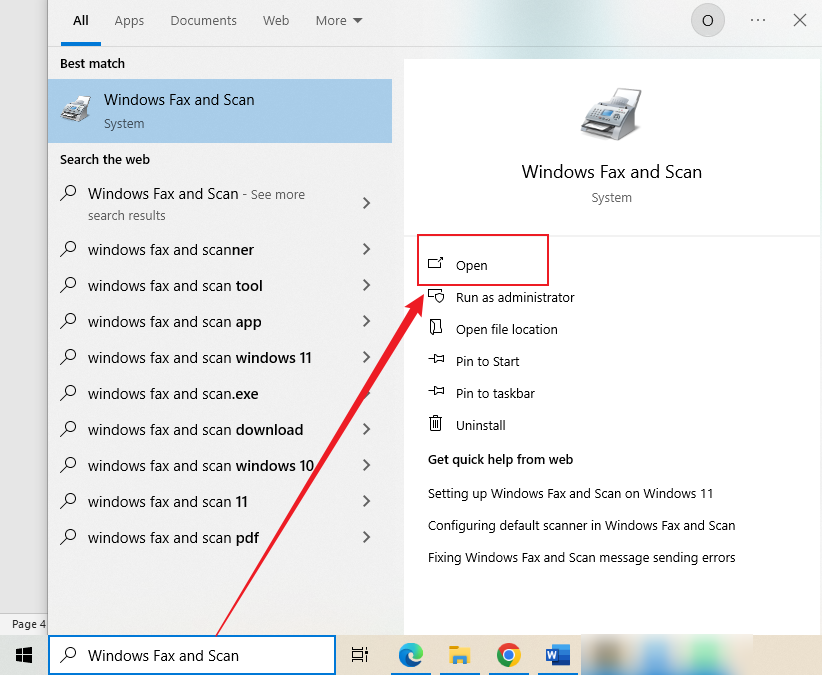The image size is (822, 675).
Task: Switch to the Documents search tab
Action: 203,20
